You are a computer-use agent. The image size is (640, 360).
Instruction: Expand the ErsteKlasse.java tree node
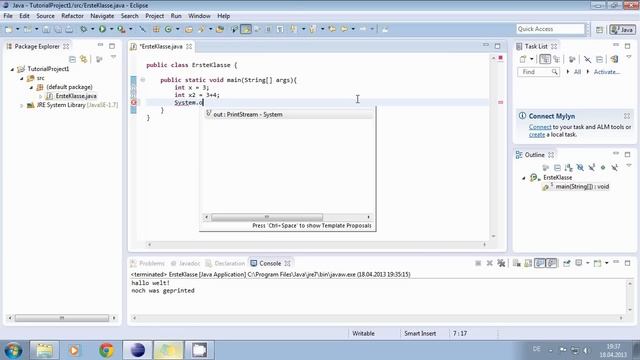(40, 96)
